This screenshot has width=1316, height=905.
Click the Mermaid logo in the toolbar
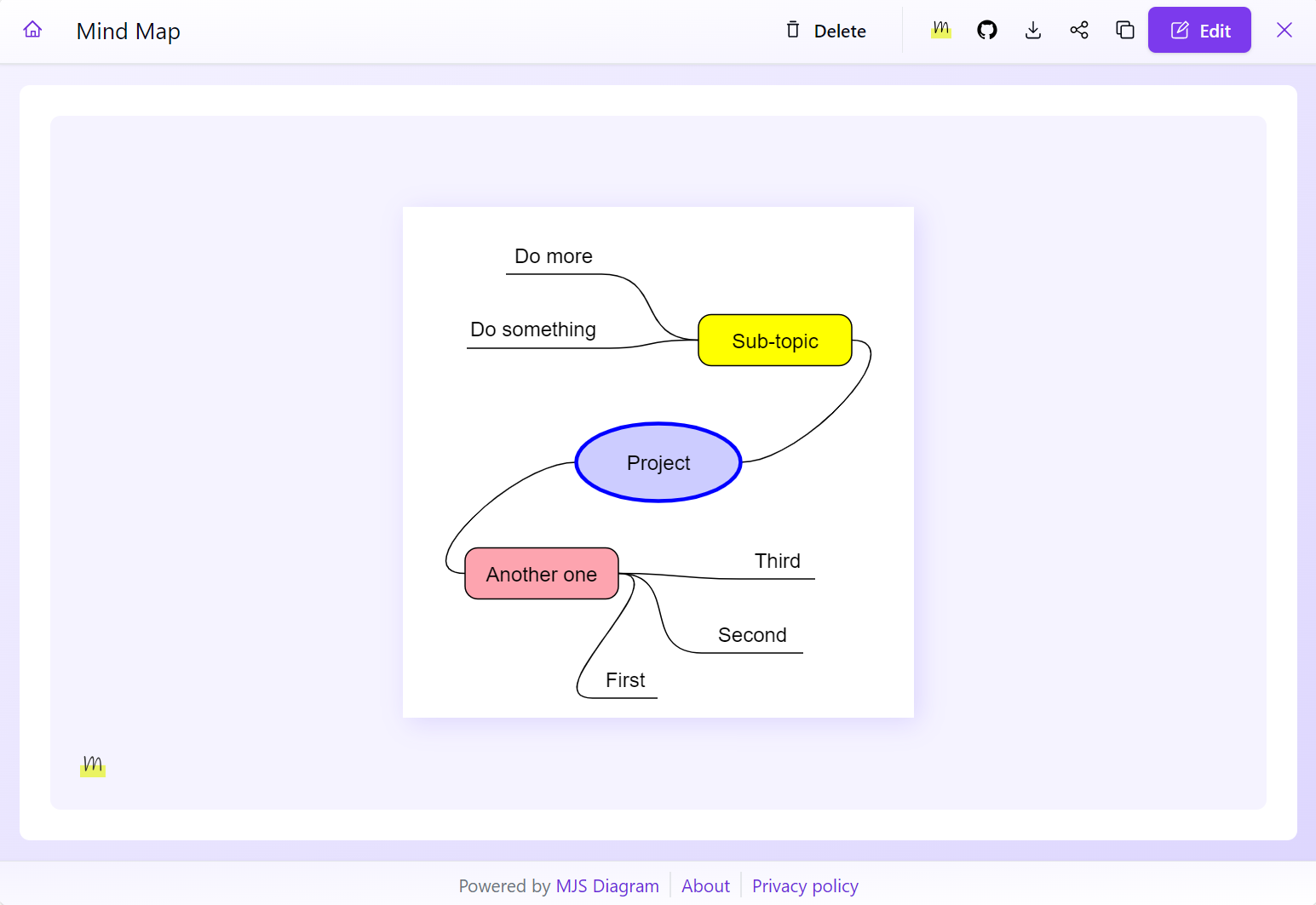[940, 30]
